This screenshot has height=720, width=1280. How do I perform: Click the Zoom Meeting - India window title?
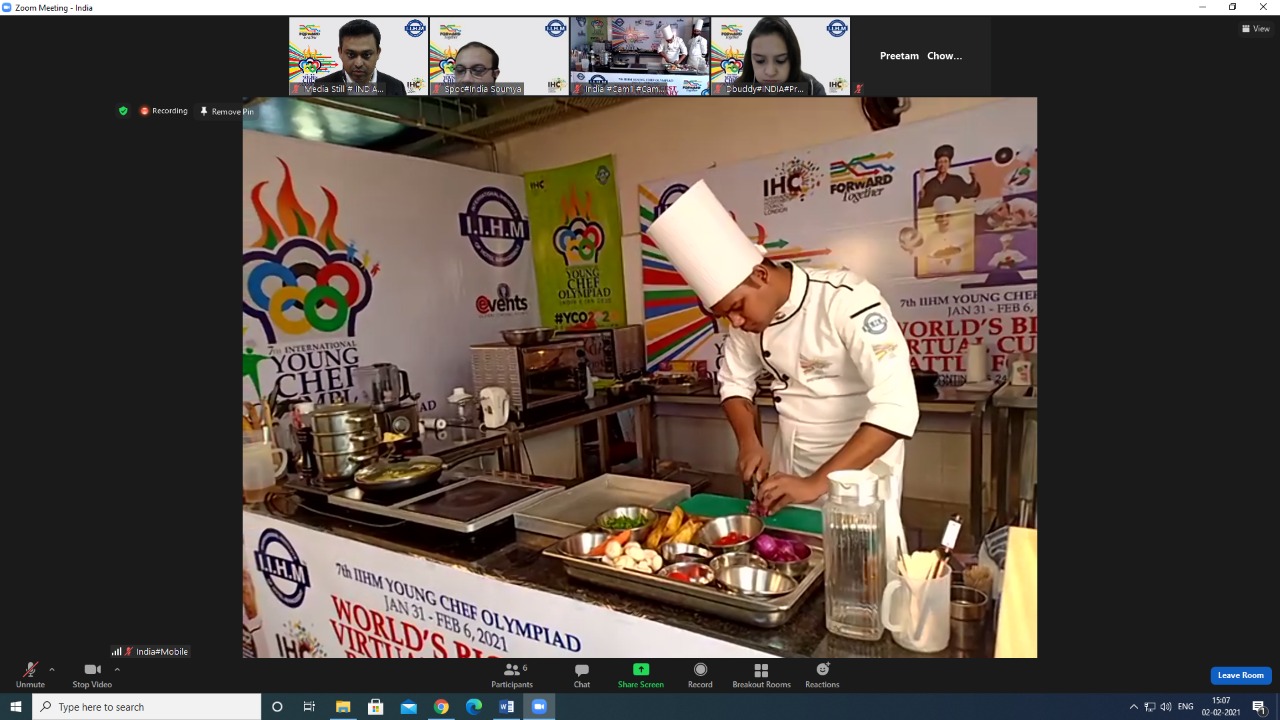coord(54,7)
